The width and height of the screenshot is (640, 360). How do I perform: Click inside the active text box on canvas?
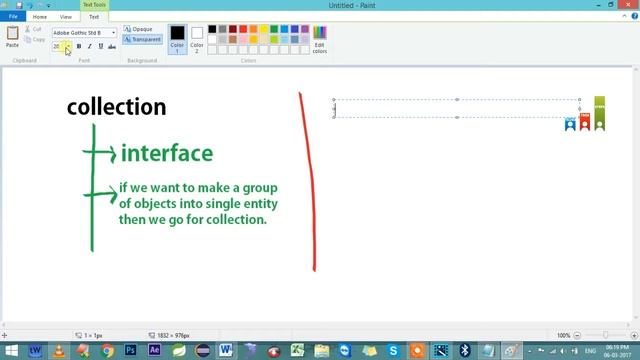pos(456,109)
